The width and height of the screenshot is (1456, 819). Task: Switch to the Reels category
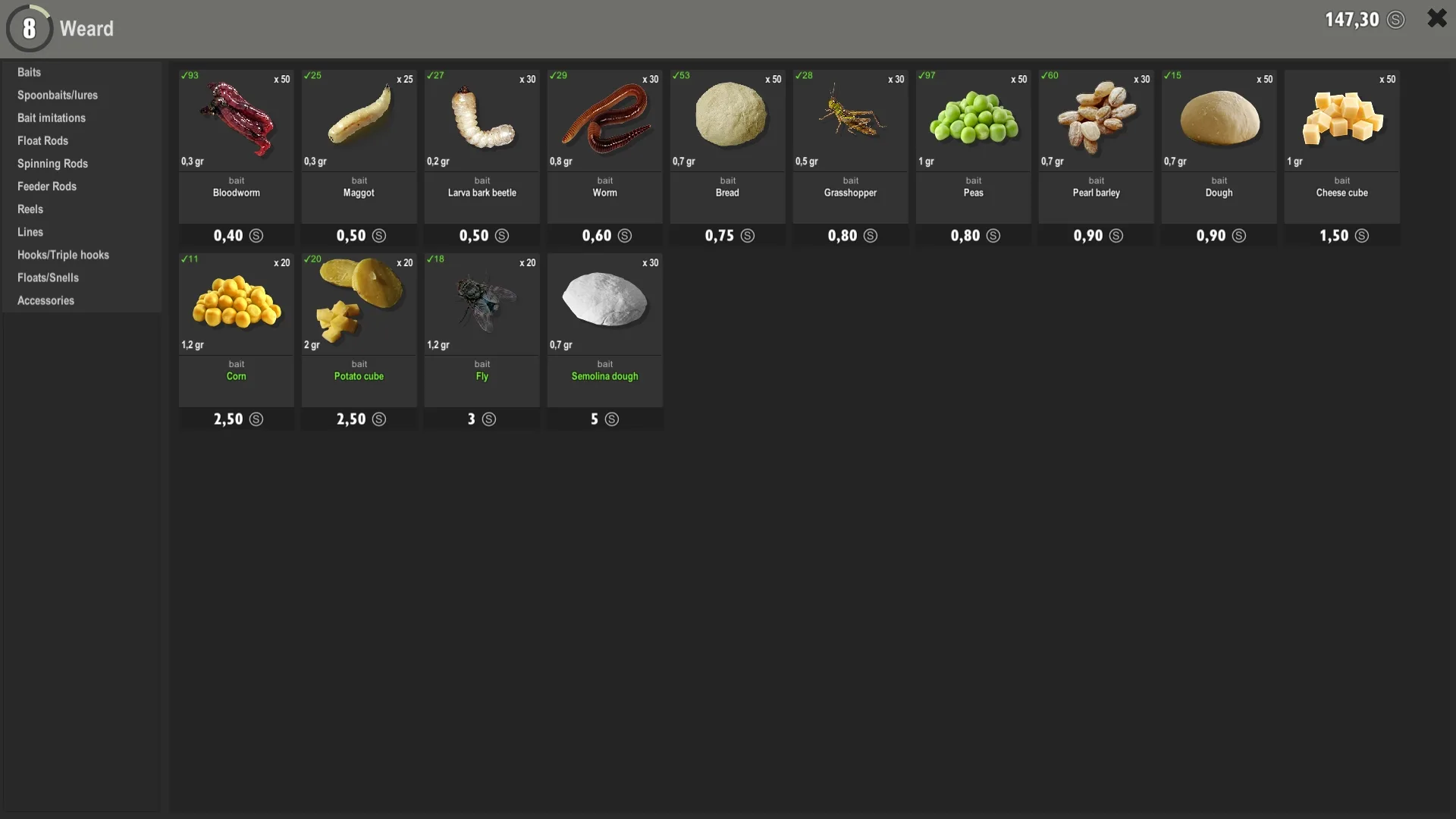(x=30, y=209)
